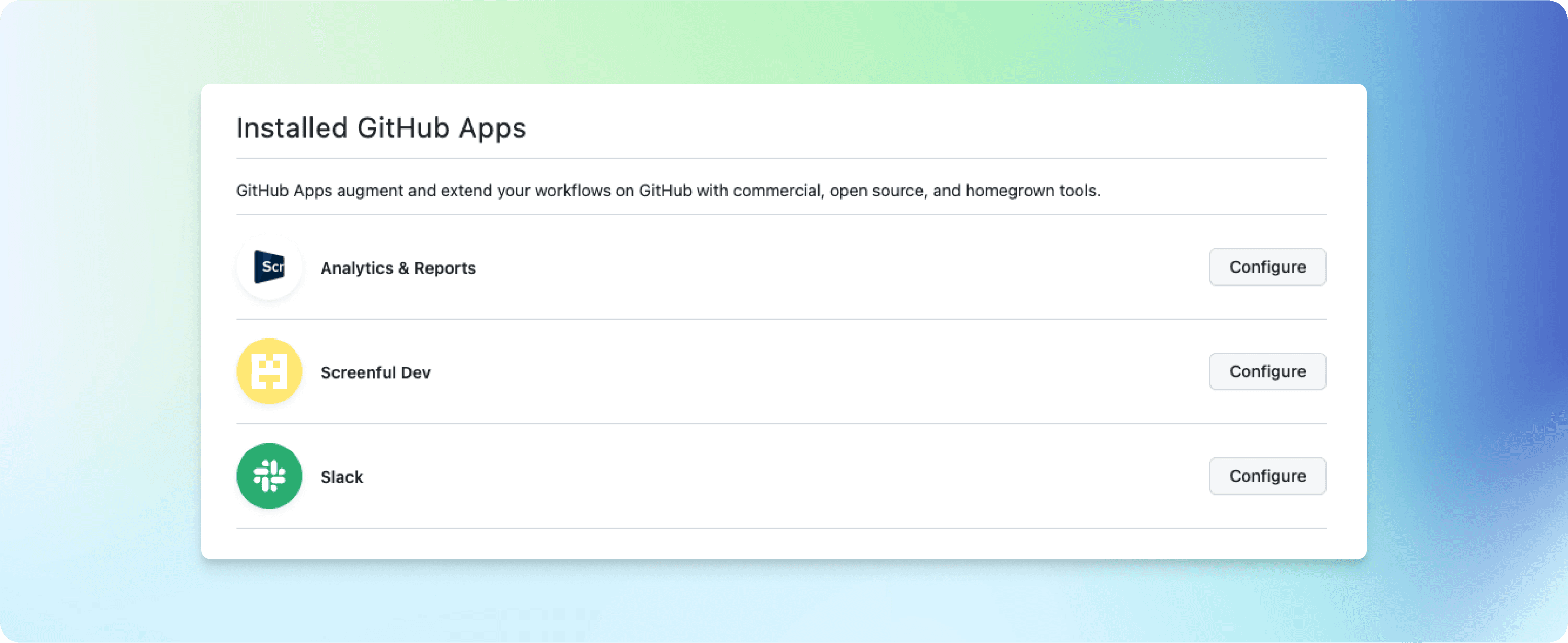The image size is (1568, 643).
Task: Click the word 'homegrown' in the description
Action: point(1009,191)
